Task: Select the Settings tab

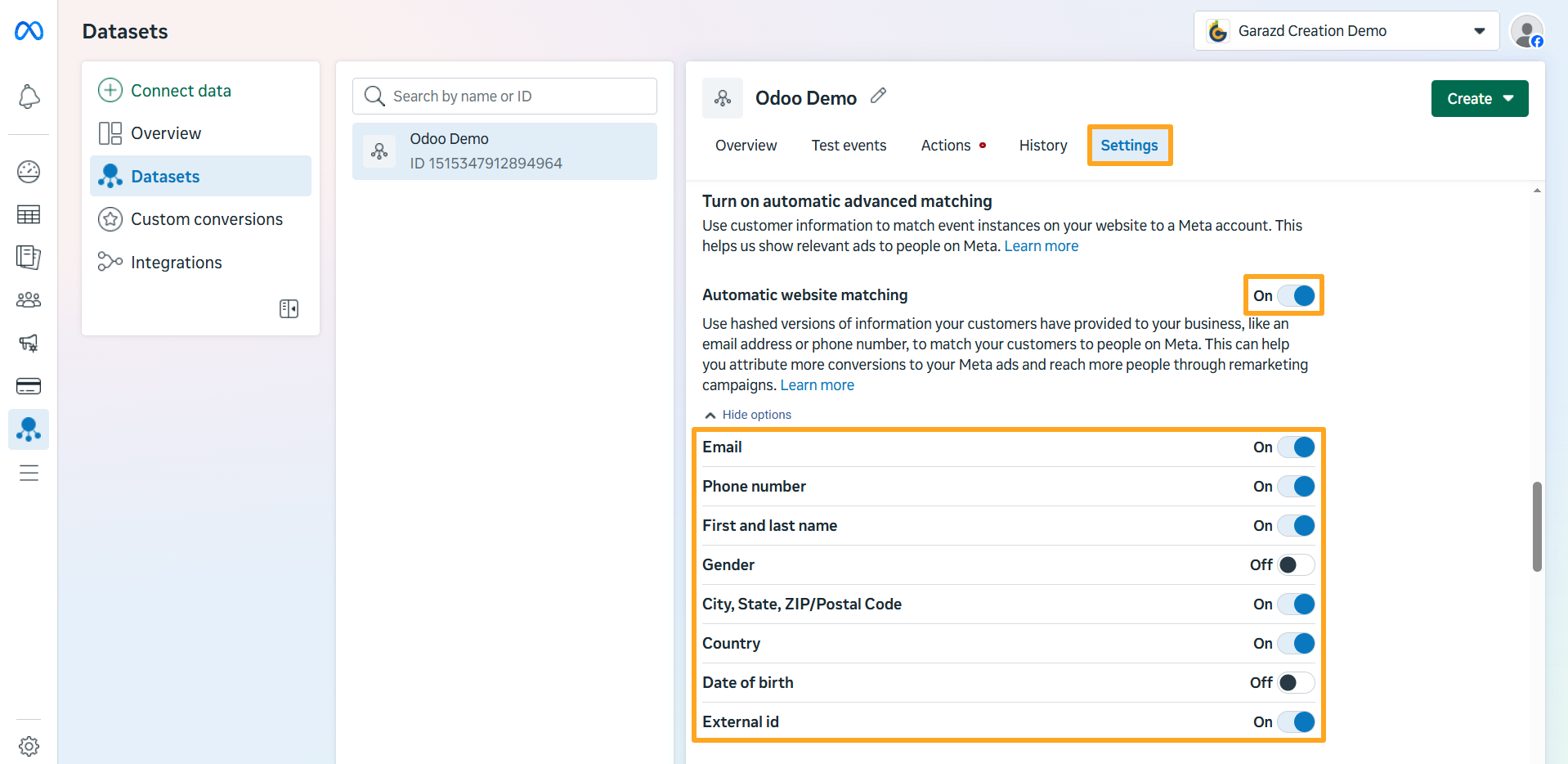Action: click(x=1129, y=146)
